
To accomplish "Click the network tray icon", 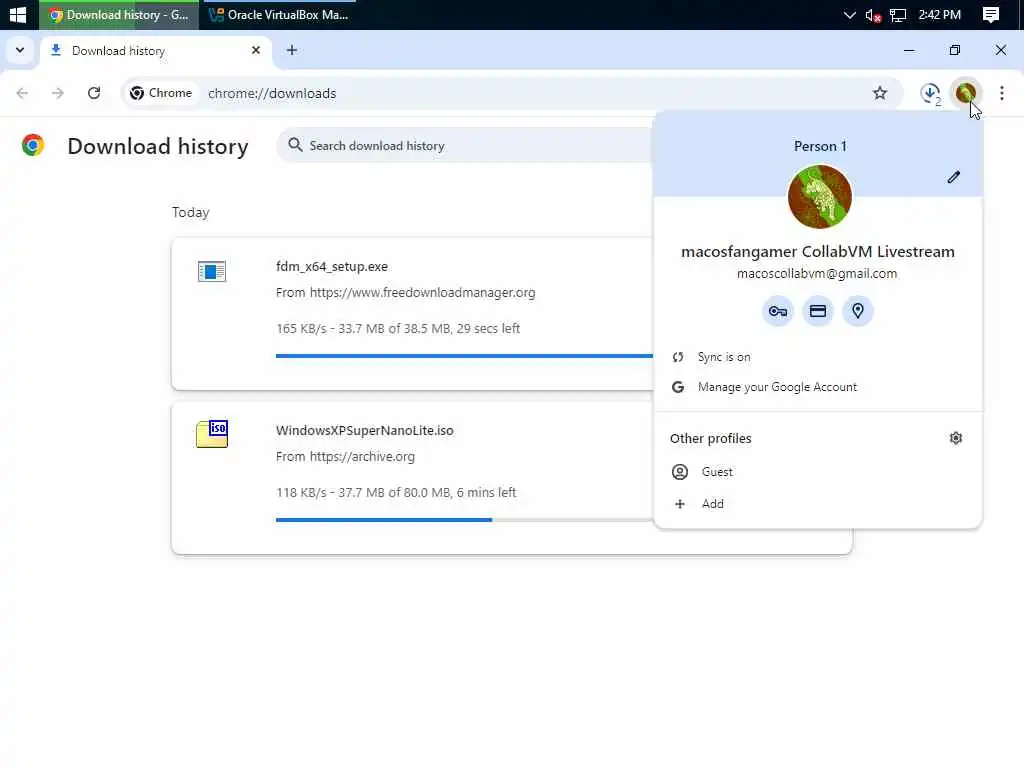I will click(898, 15).
